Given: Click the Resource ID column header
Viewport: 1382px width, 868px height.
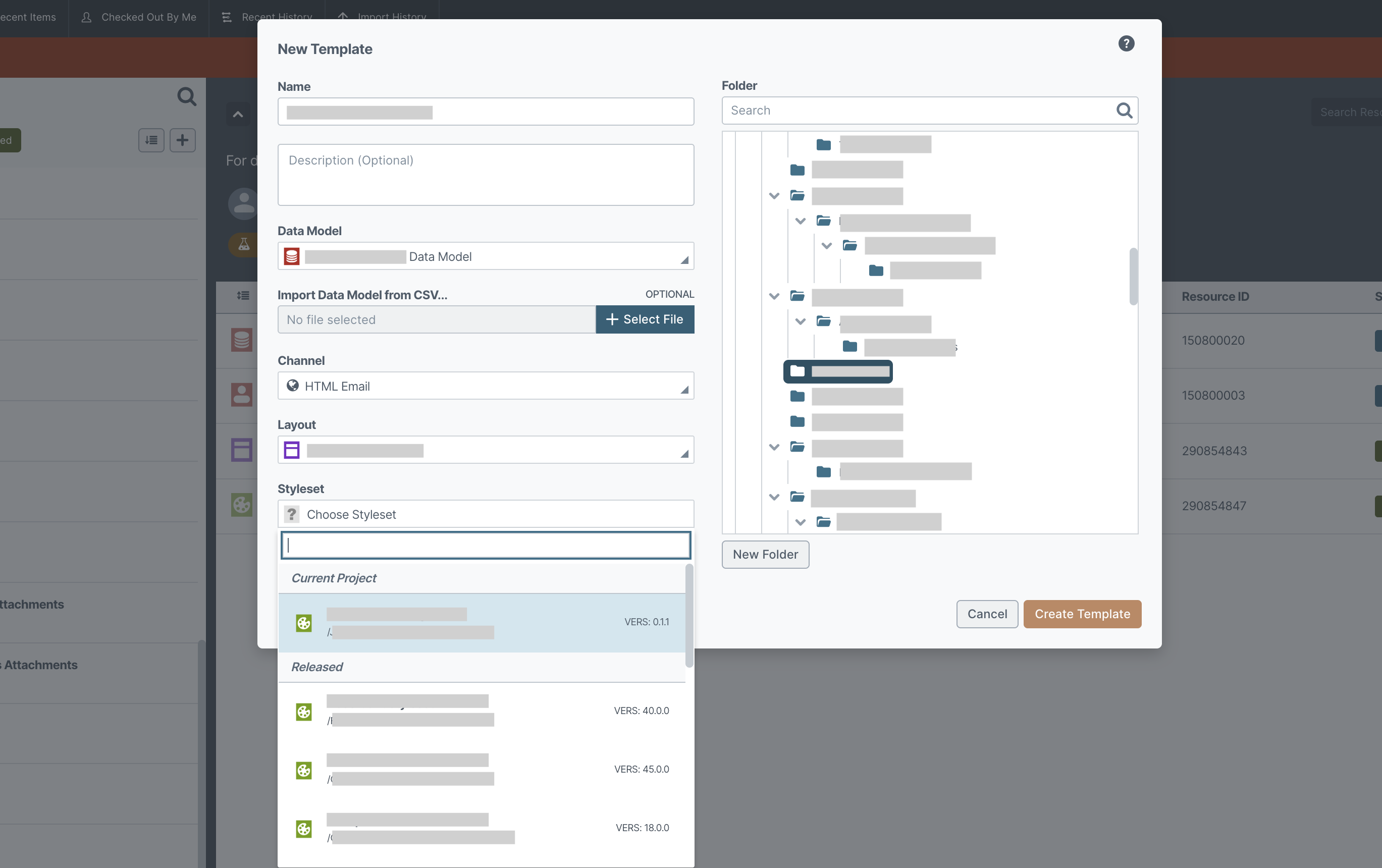Looking at the screenshot, I should pos(1215,297).
